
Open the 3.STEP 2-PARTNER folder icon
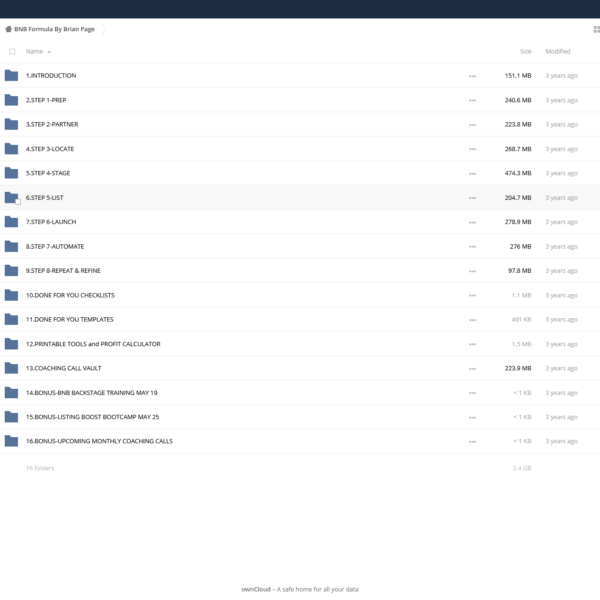pyautogui.click(x=11, y=124)
